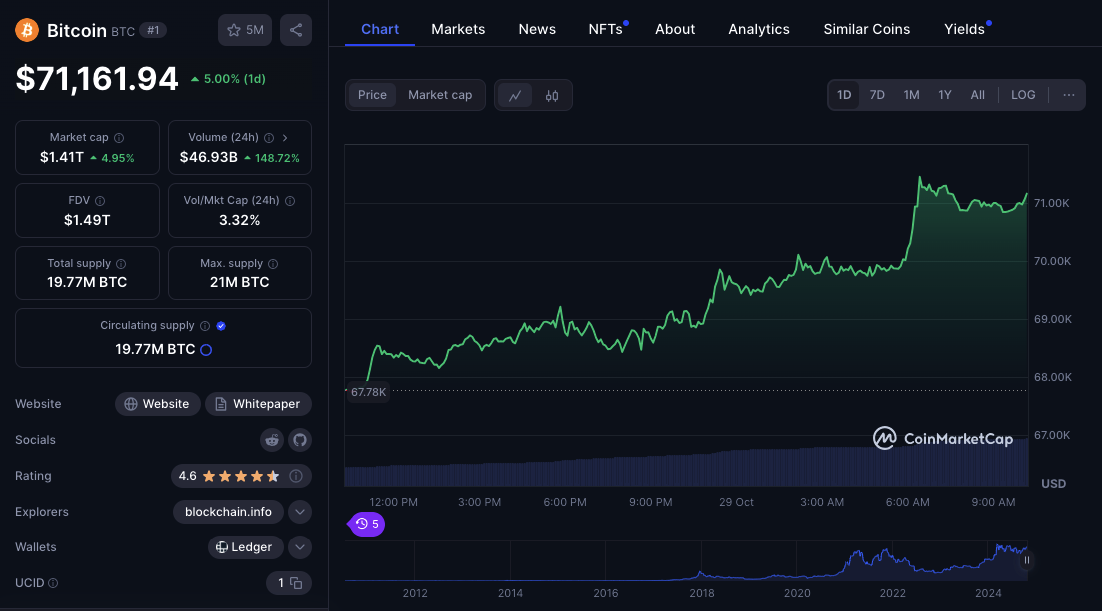Open Volume (24h) details arrow
This screenshot has height=611, width=1102.
point(285,138)
